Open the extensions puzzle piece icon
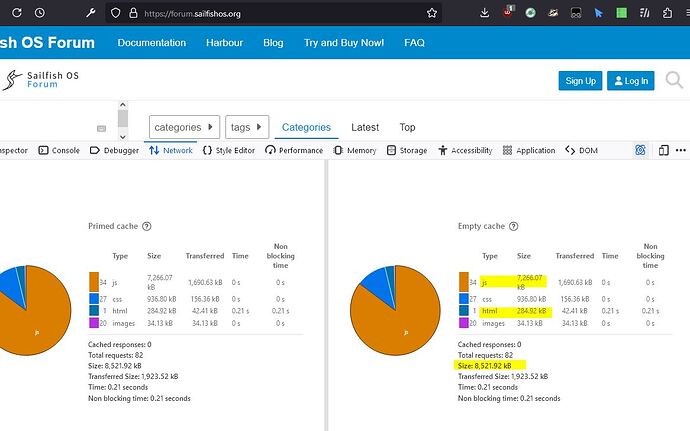690x431 pixels. (667, 13)
